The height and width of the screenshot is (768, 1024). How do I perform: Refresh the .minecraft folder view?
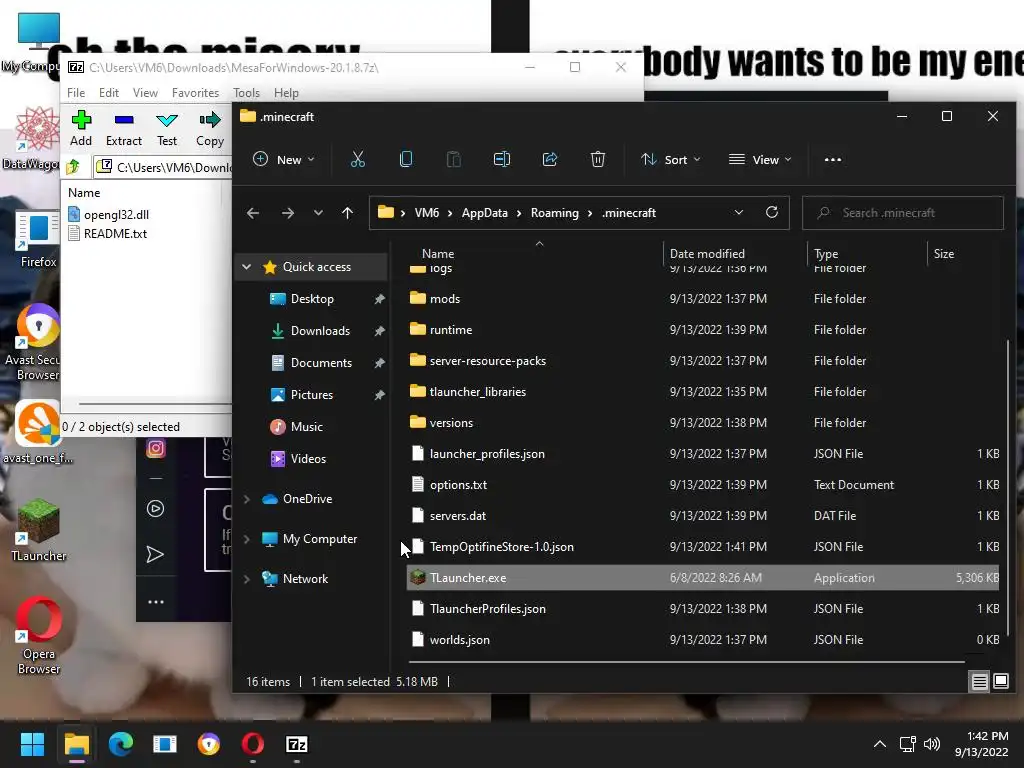(771, 212)
